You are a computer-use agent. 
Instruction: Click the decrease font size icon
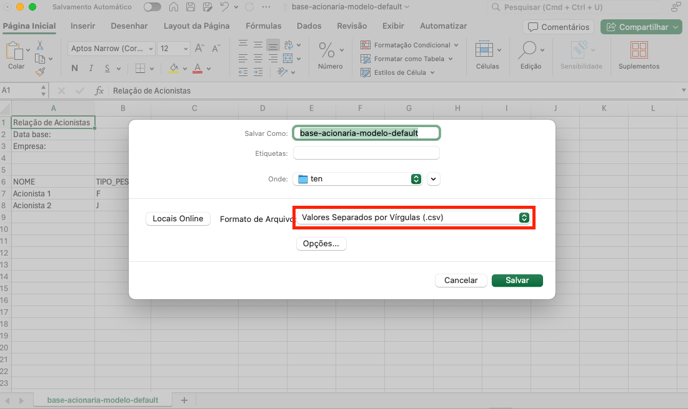point(215,48)
